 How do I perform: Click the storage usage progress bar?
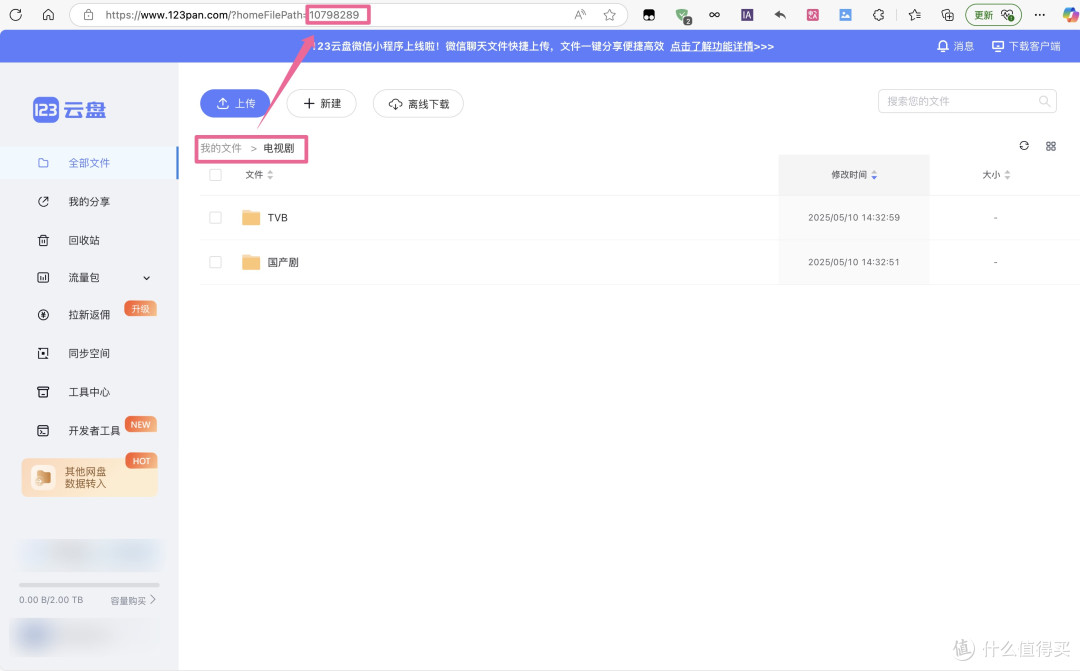(x=89, y=585)
